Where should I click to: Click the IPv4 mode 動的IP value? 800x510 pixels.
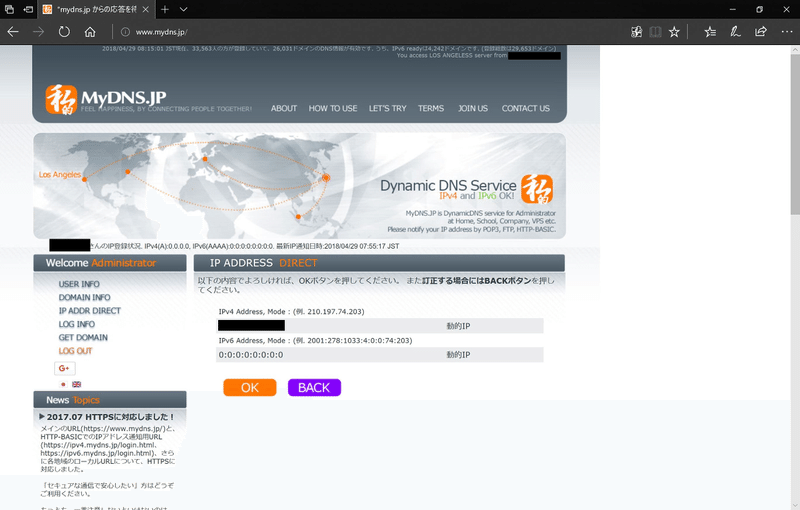point(458,326)
